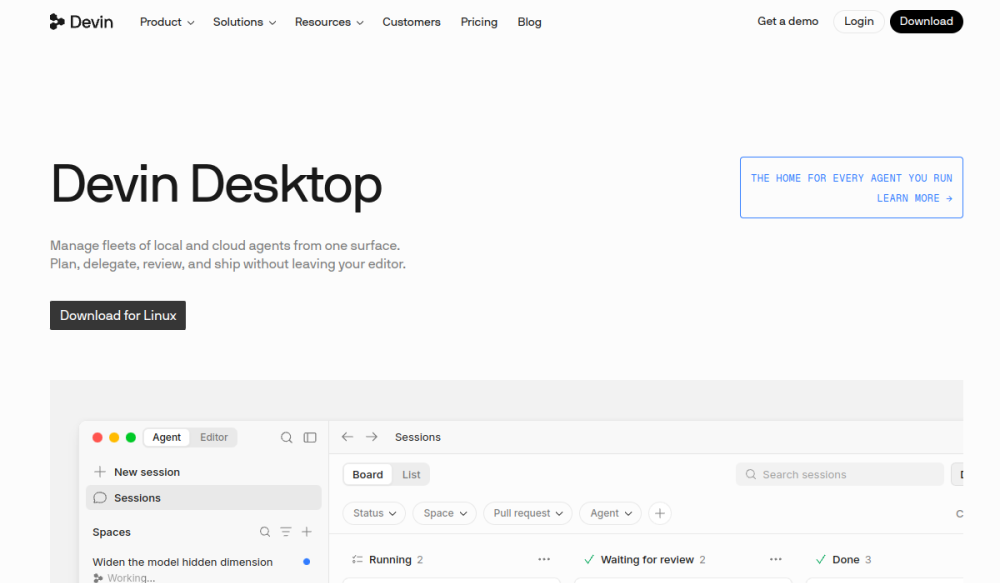Go forward with the right arrow
This screenshot has width=1000, height=583.
(371, 437)
